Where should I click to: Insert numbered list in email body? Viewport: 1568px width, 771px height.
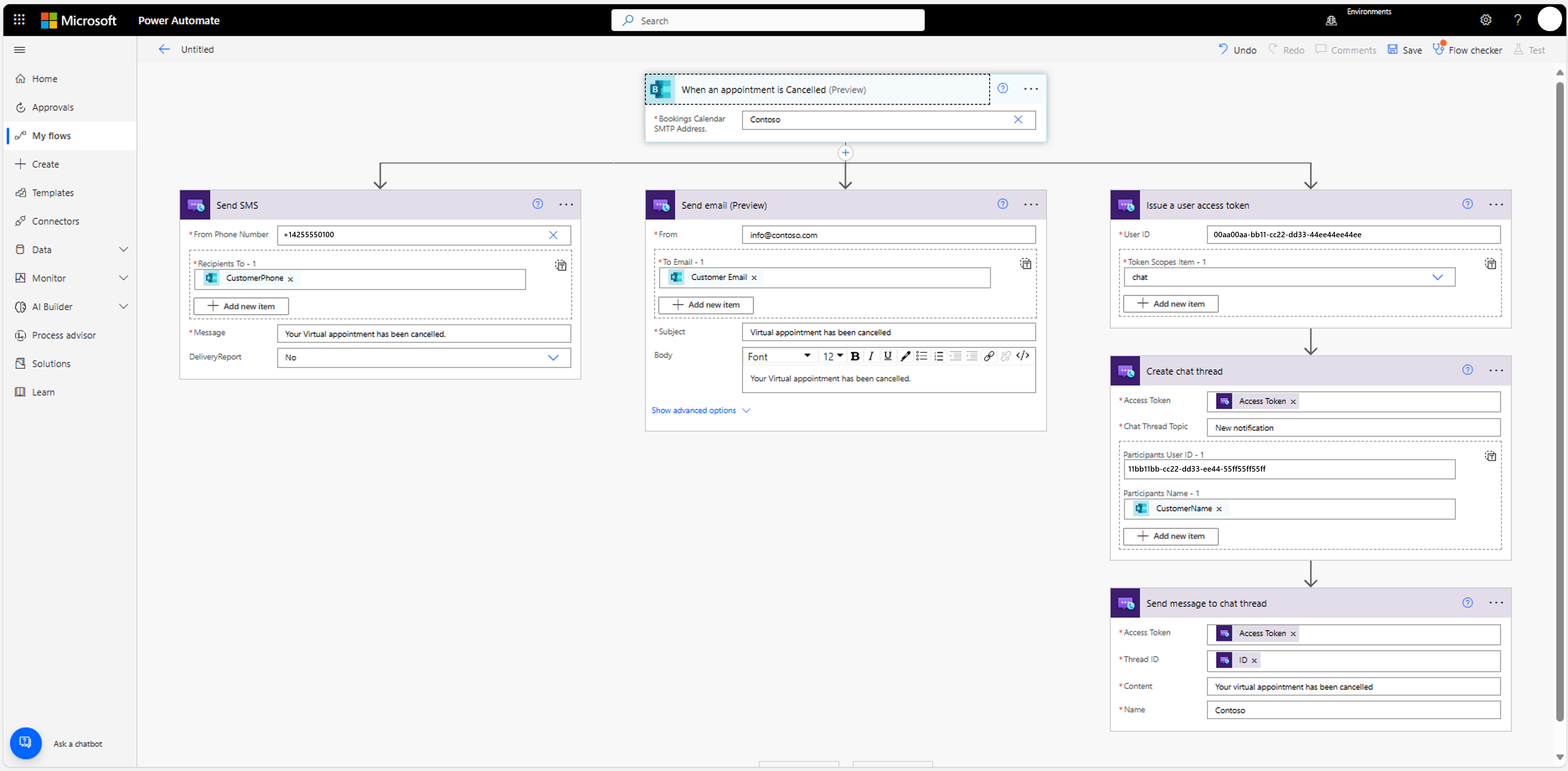939,356
